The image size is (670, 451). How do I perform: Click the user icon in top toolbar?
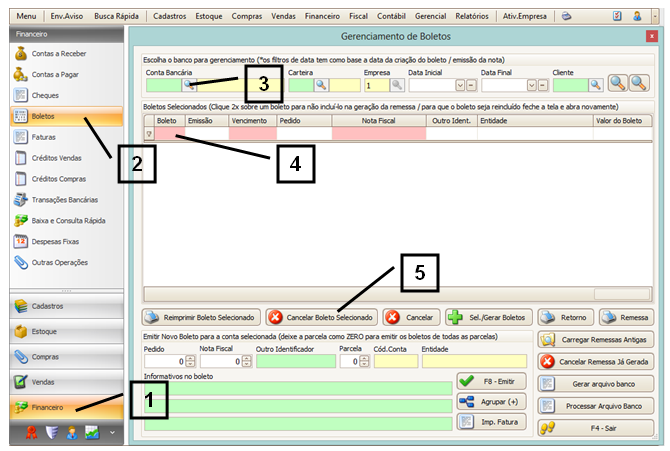[637, 16]
